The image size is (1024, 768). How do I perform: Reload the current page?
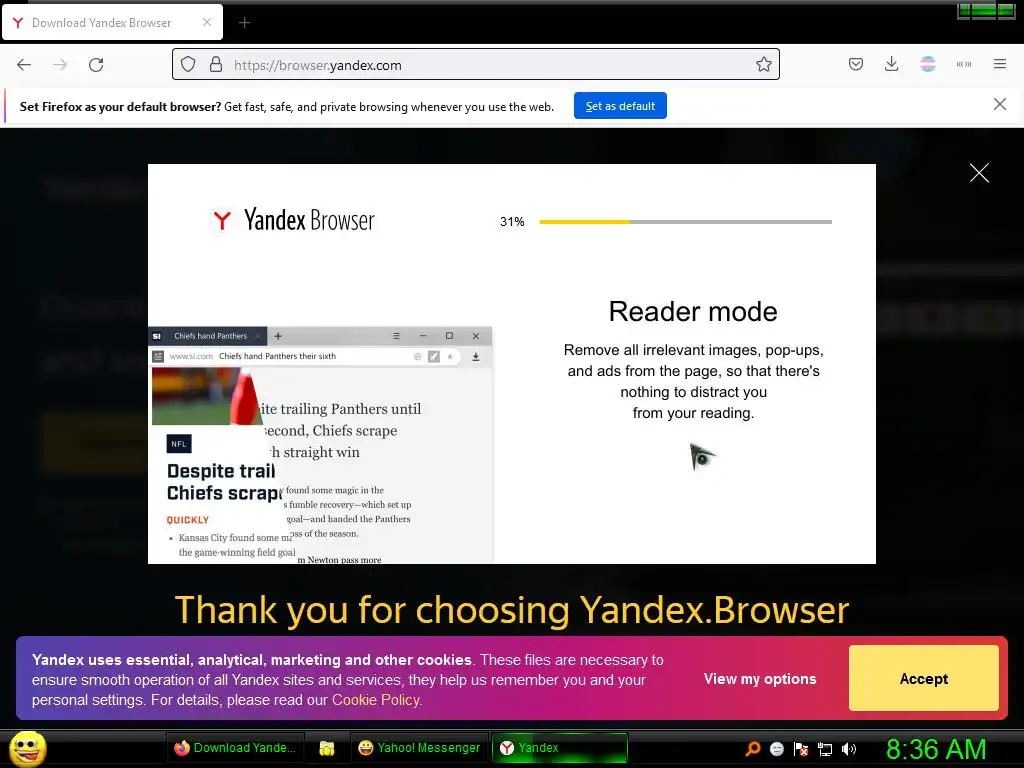96,65
